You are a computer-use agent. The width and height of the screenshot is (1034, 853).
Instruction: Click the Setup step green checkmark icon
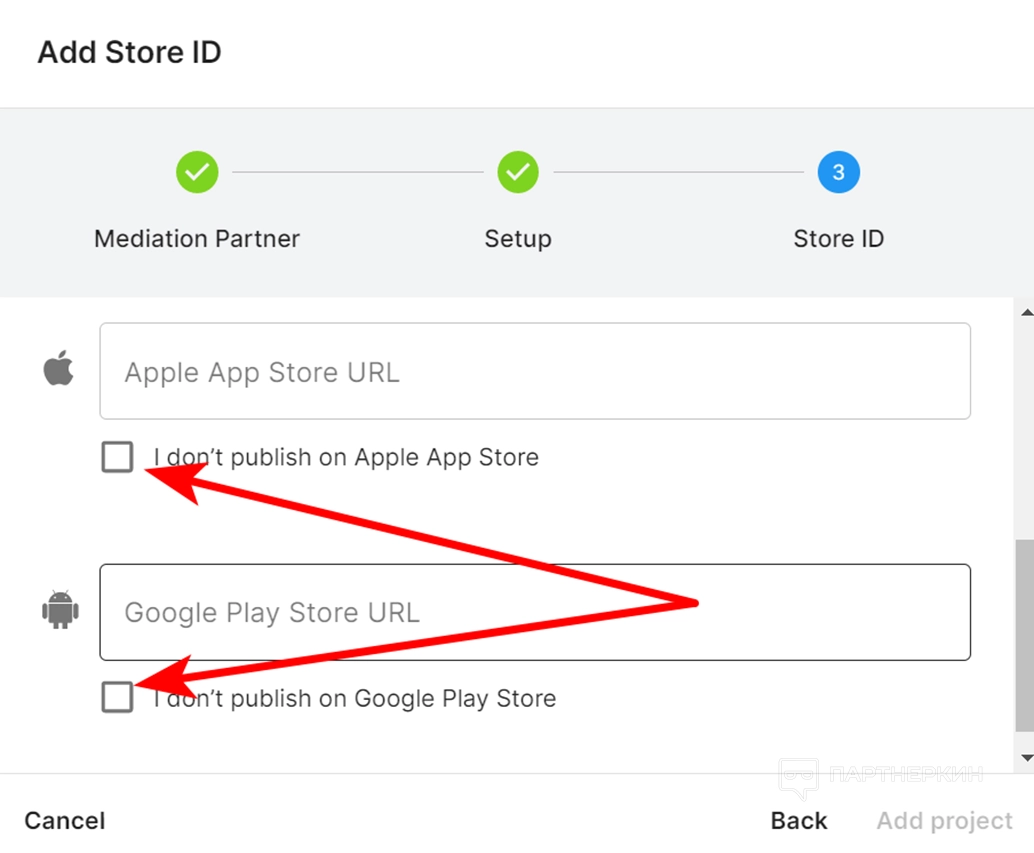(517, 172)
